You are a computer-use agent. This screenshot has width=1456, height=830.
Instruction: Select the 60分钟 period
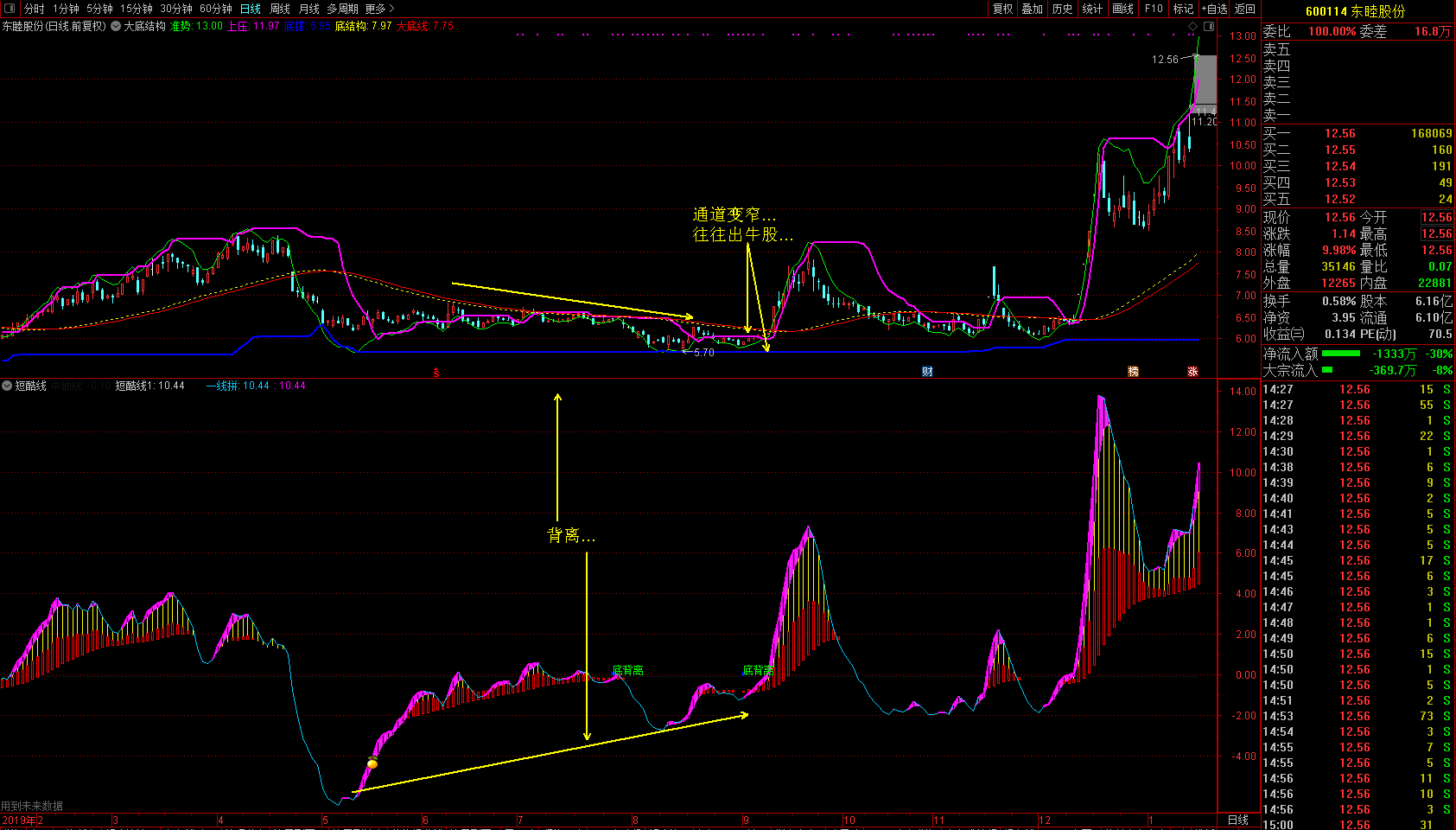(216, 9)
